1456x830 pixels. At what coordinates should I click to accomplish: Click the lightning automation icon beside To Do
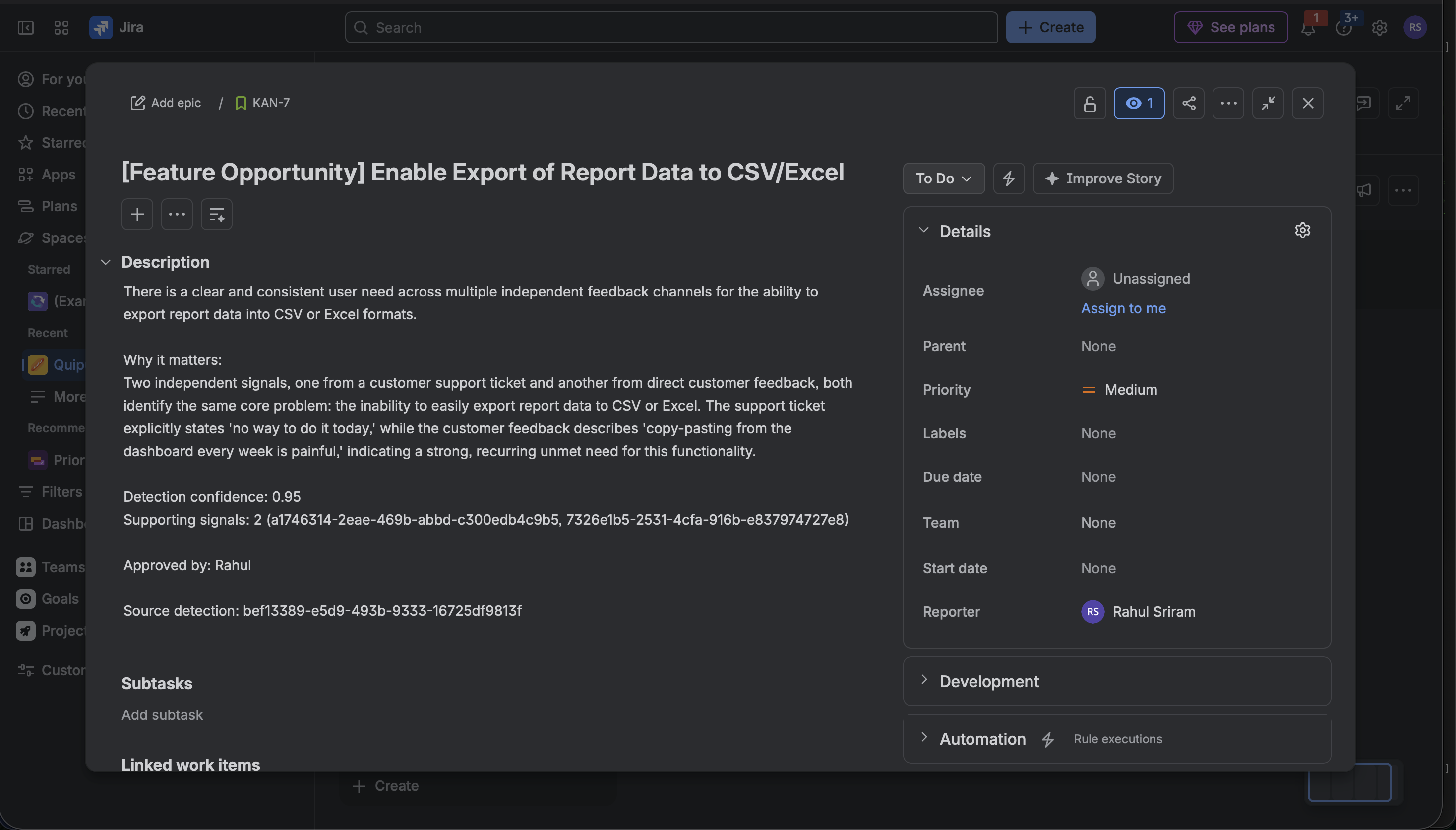click(x=1009, y=178)
